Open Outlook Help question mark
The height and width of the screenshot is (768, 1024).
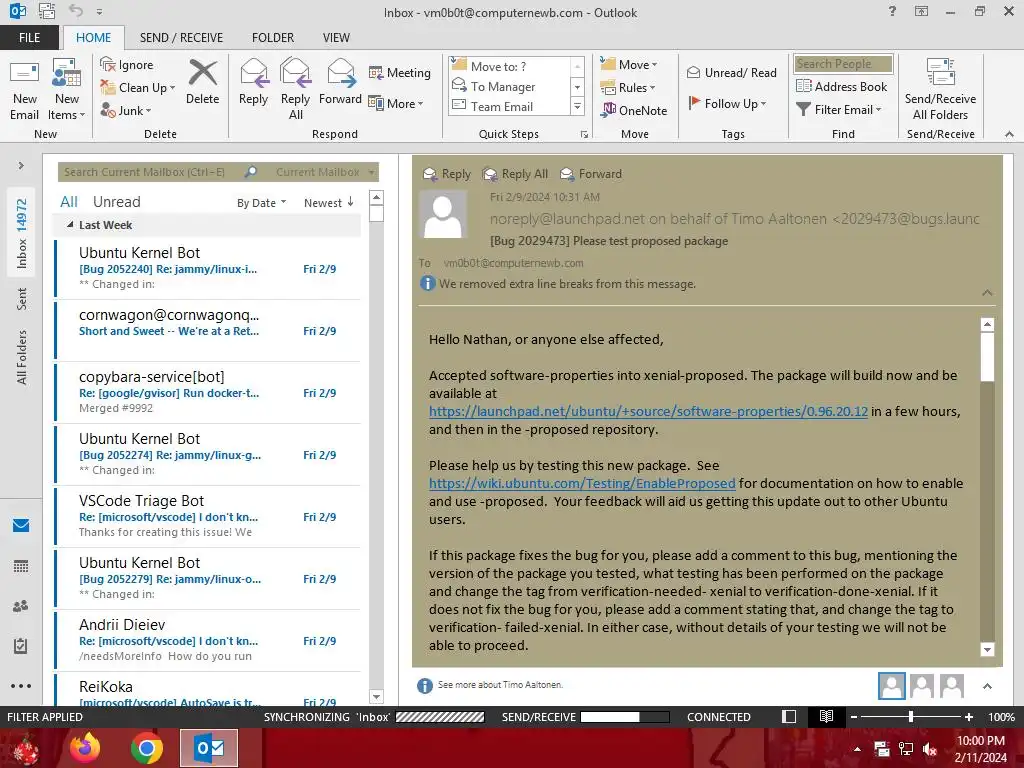892,11
